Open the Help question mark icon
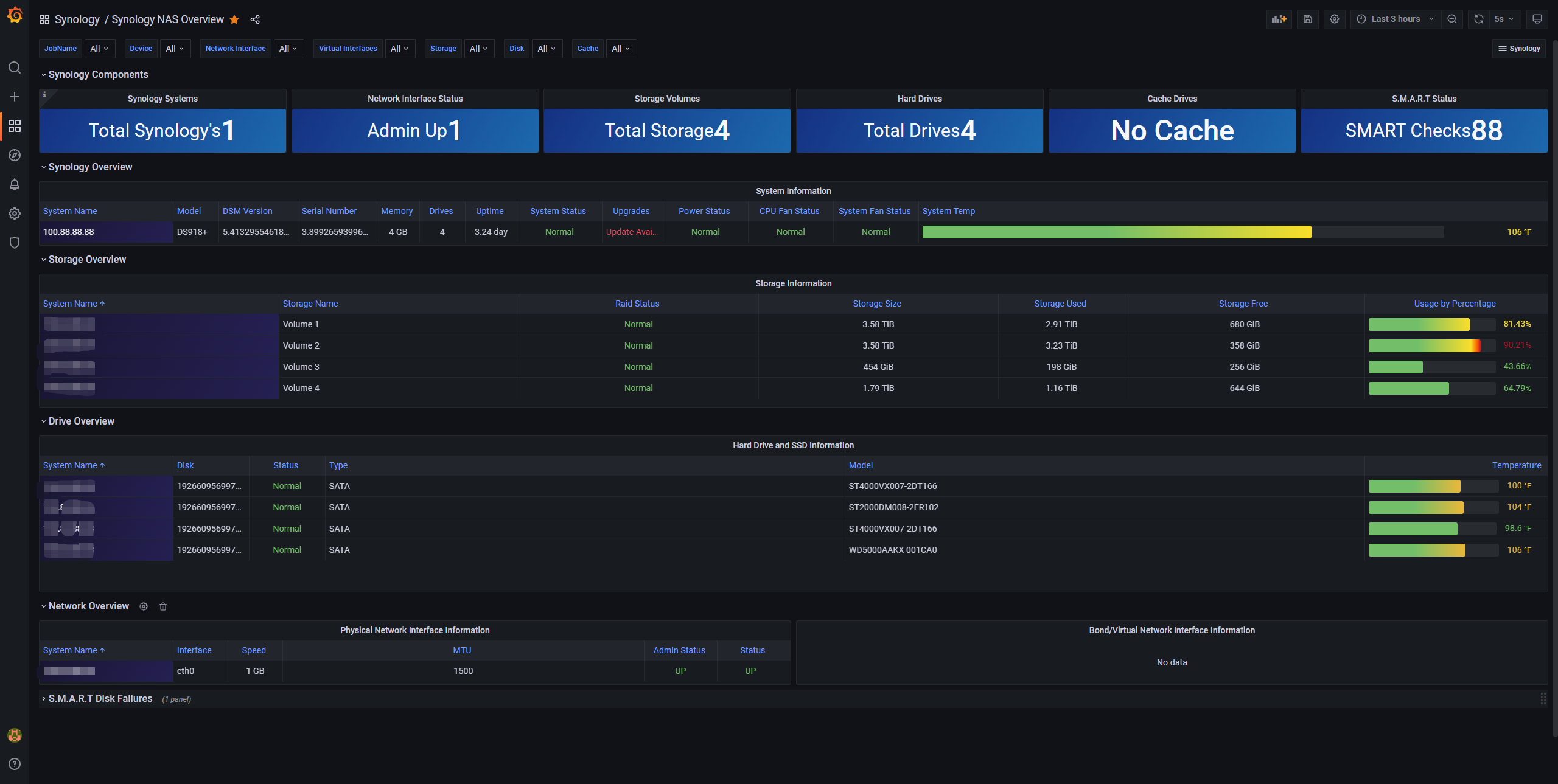The width and height of the screenshot is (1558, 784). pyautogui.click(x=15, y=764)
